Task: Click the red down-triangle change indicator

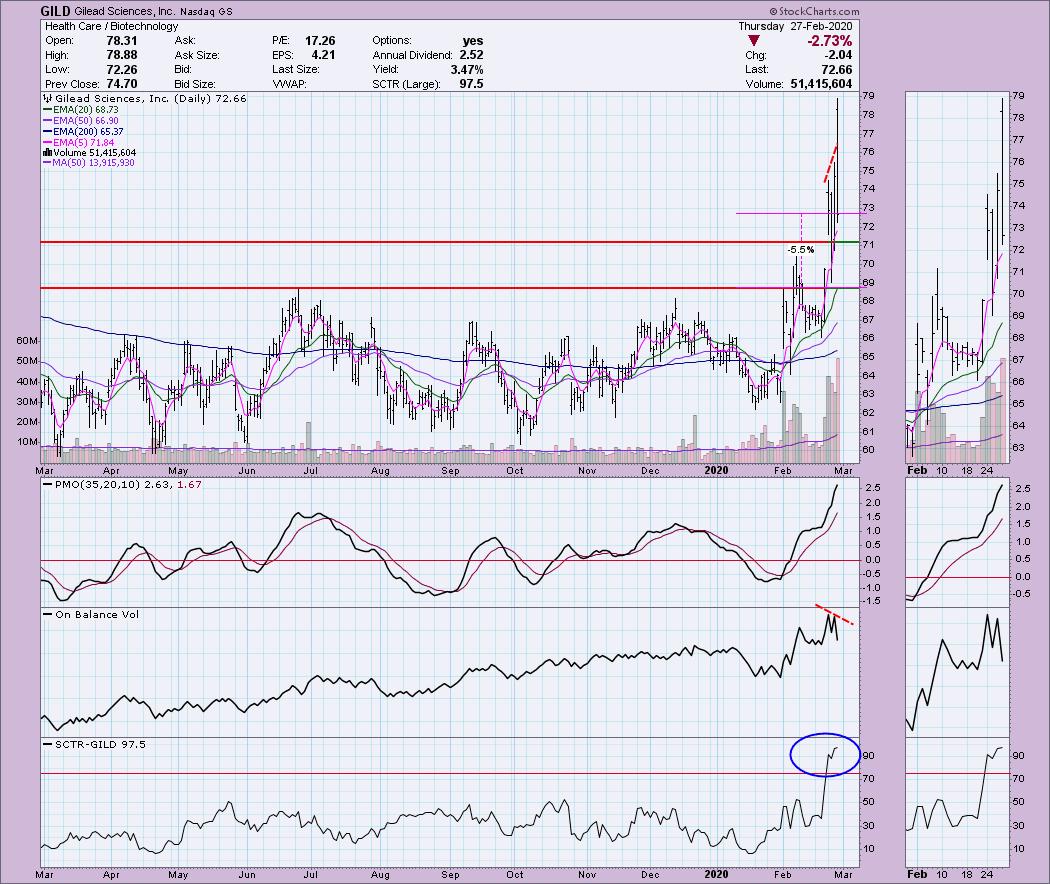Action: point(754,42)
